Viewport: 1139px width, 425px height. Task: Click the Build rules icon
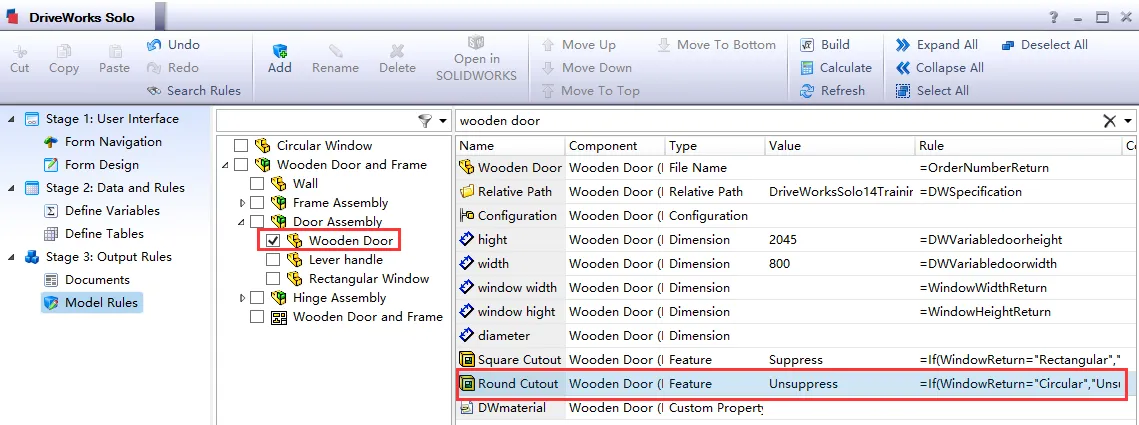pyautogui.click(x=807, y=45)
